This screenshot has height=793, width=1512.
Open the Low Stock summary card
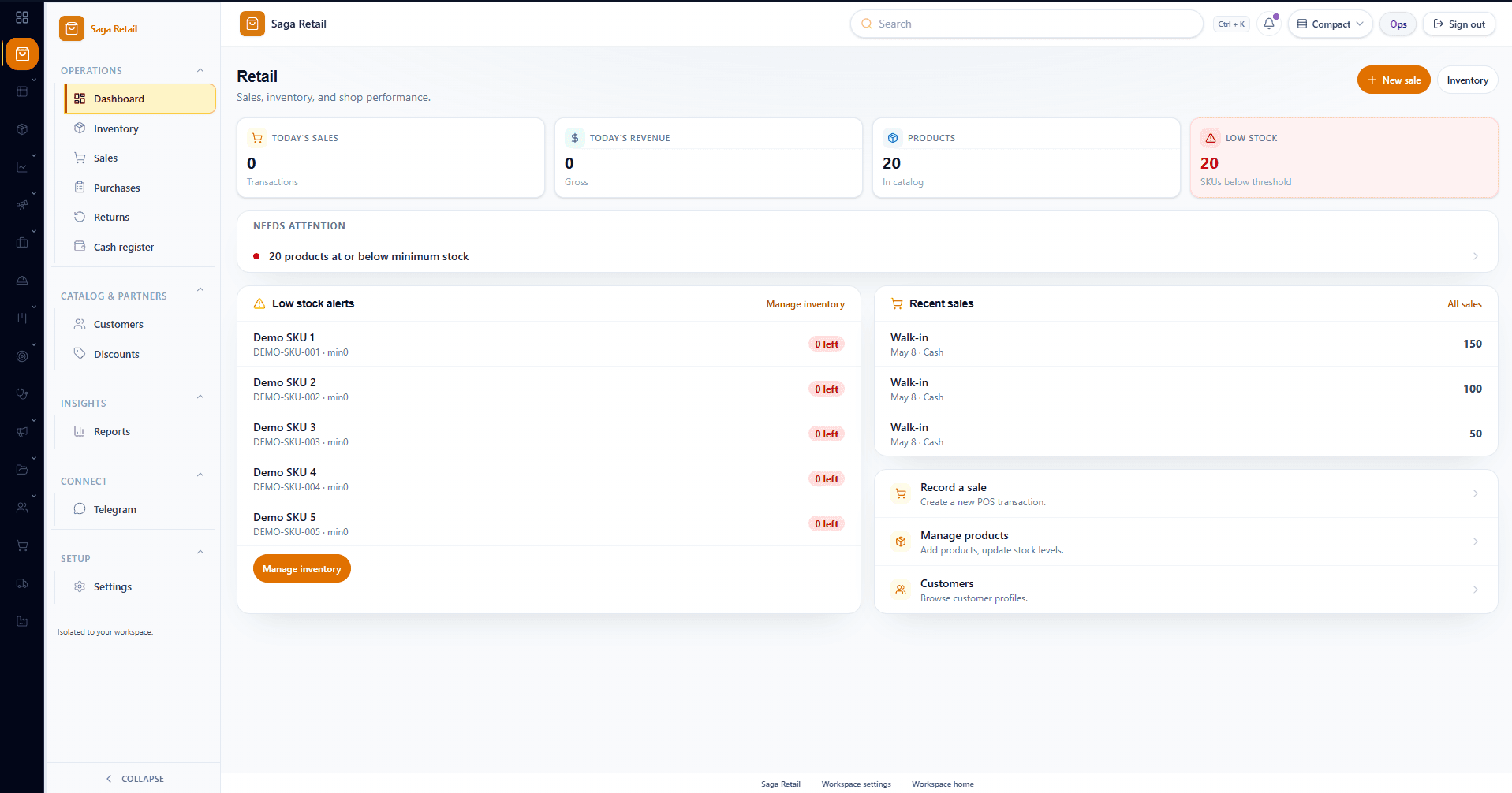point(1343,158)
